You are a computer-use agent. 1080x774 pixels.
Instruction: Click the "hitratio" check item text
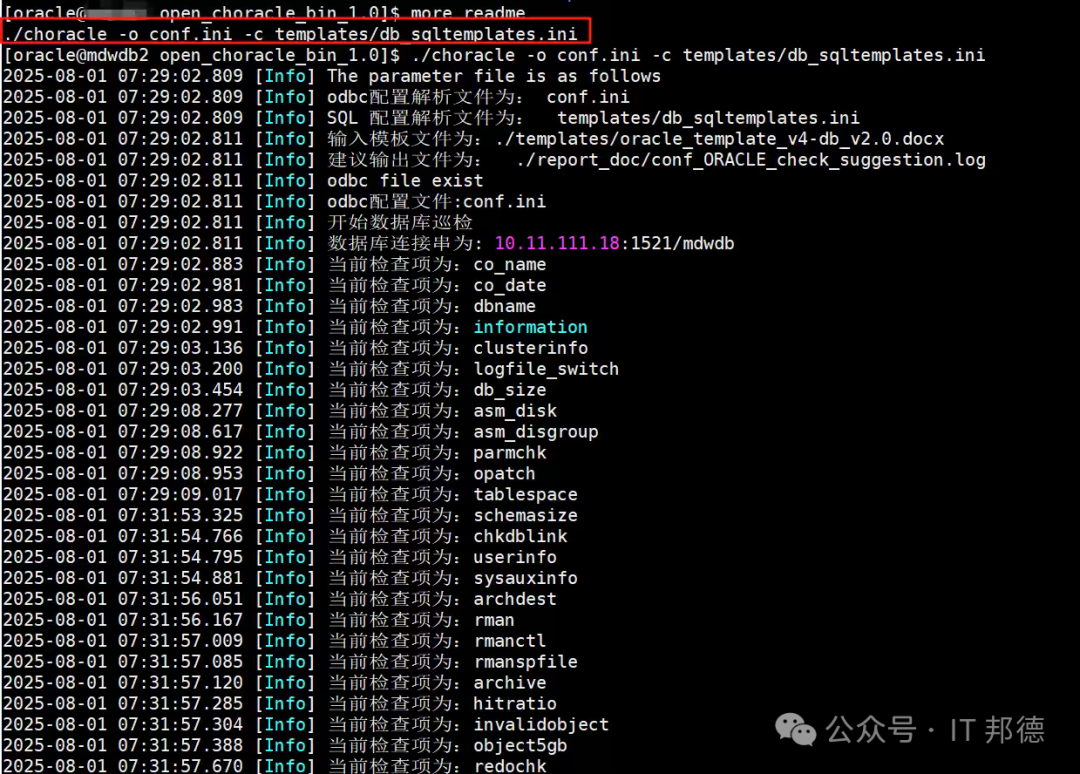pos(515,703)
